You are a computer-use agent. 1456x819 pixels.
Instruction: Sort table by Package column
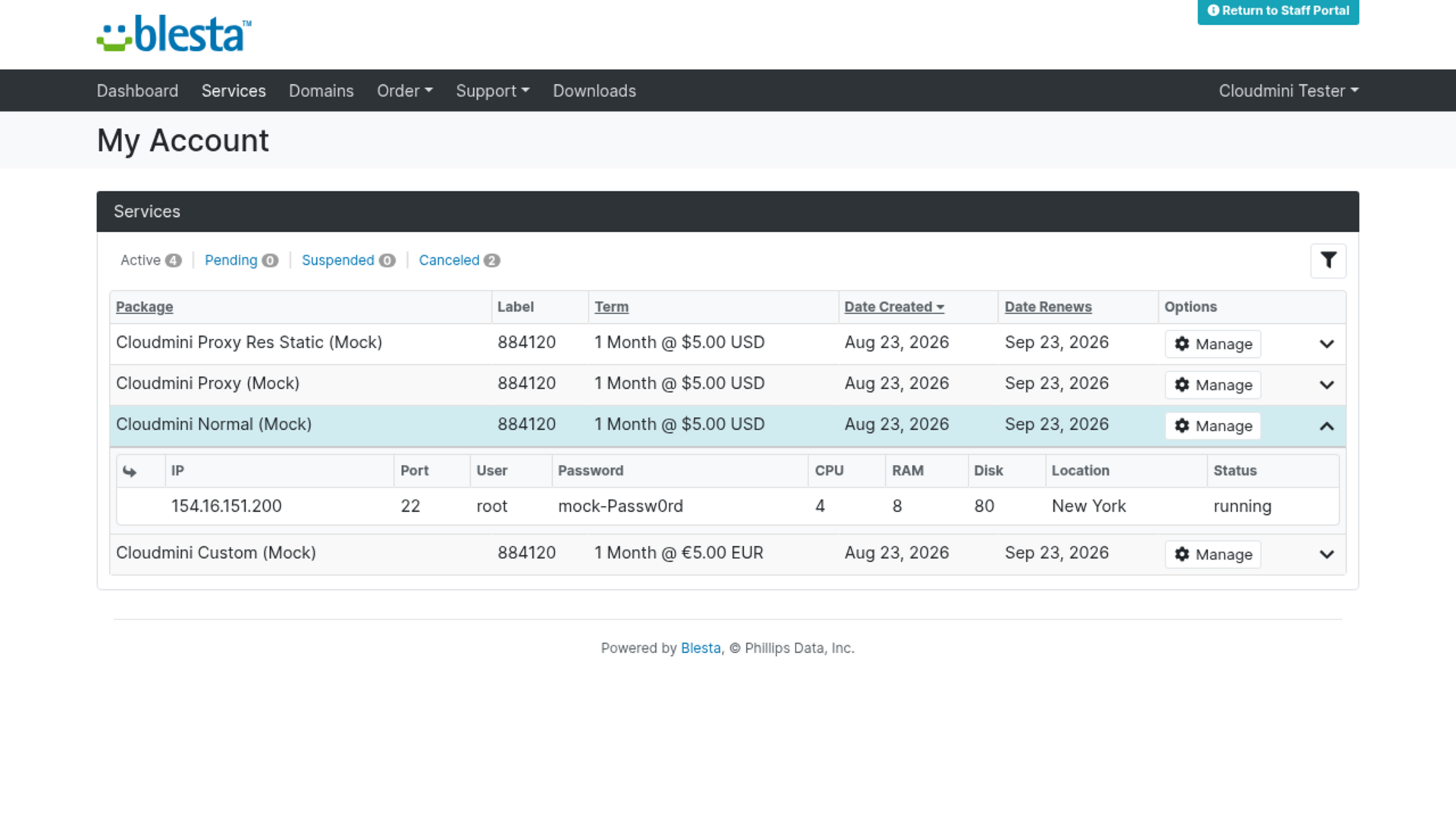click(144, 307)
